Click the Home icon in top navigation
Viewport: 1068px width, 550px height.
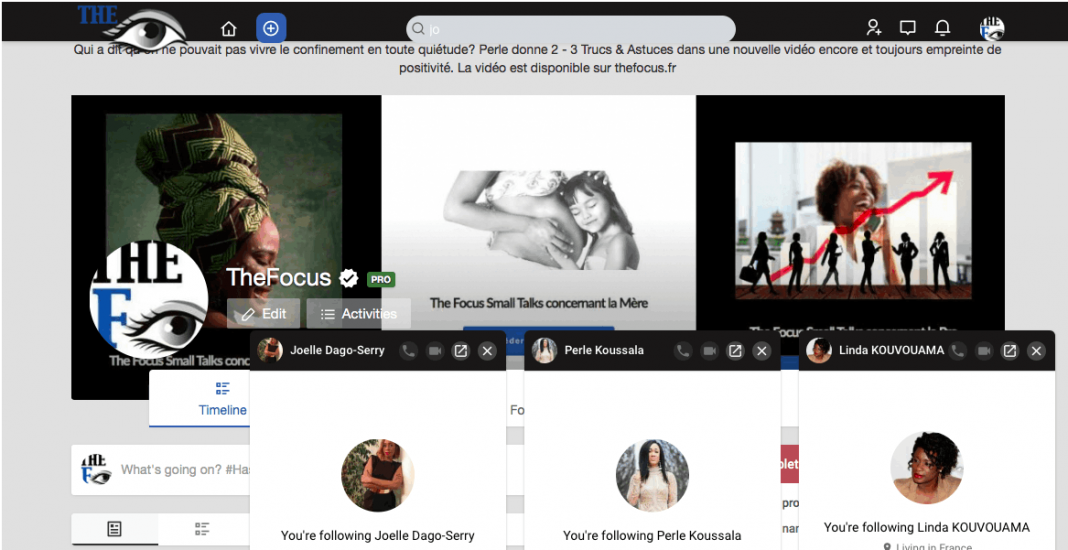tap(229, 28)
